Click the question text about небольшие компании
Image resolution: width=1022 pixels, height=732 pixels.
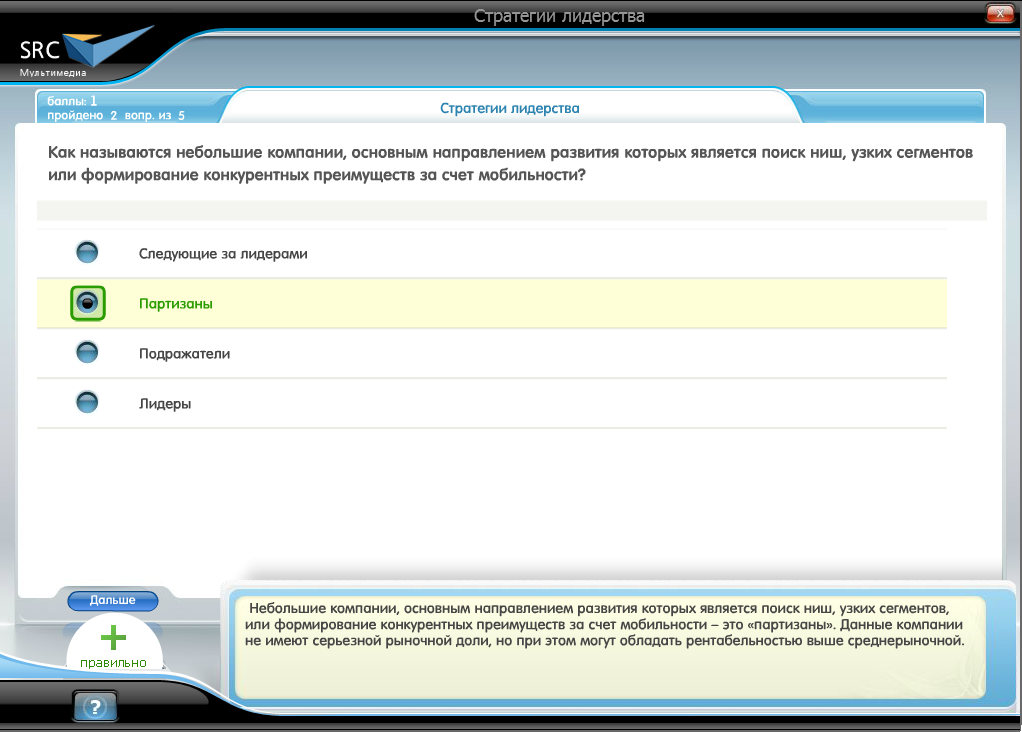[x=510, y=164]
